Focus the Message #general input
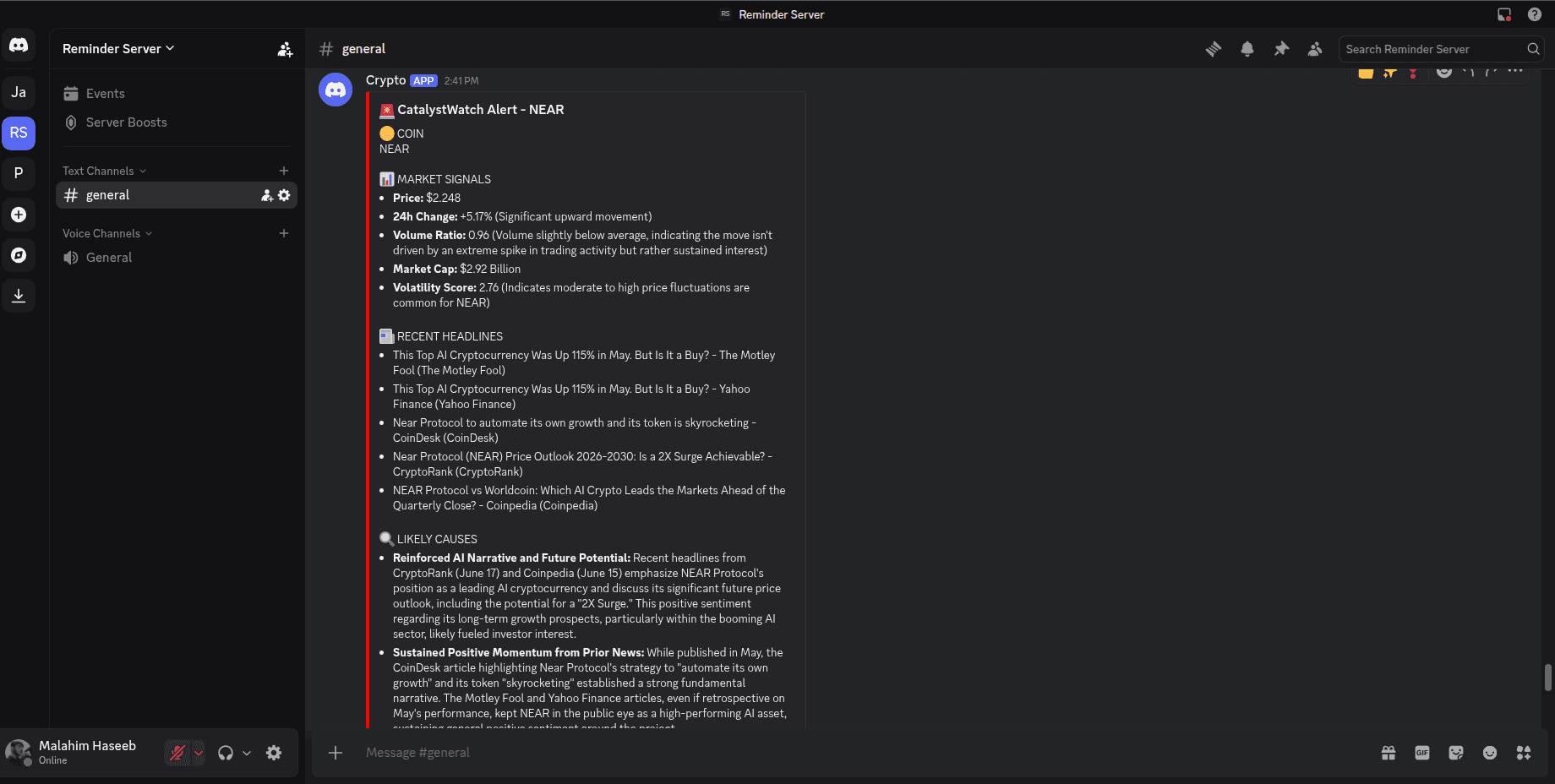Image resolution: width=1555 pixels, height=784 pixels. coord(862,753)
